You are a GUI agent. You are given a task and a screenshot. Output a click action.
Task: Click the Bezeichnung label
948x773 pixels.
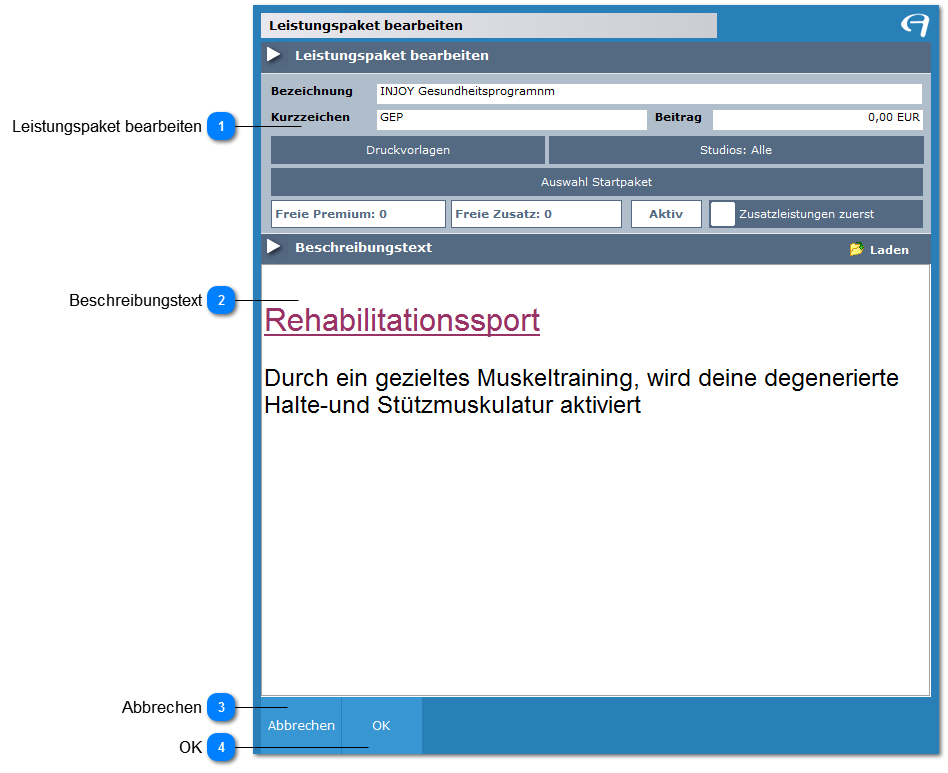[x=311, y=91]
